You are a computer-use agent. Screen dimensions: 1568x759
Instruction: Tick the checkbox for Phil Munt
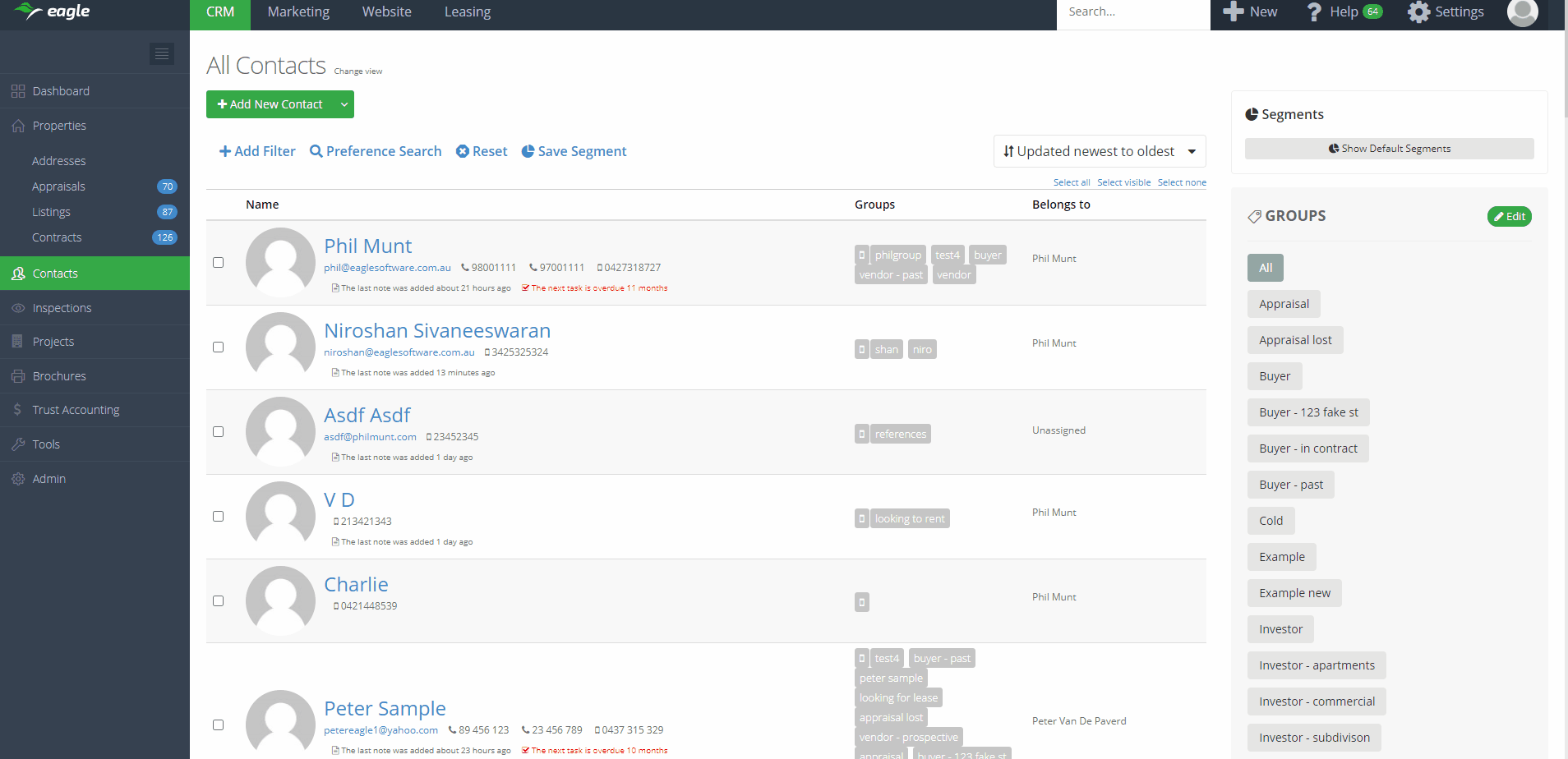(219, 263)
